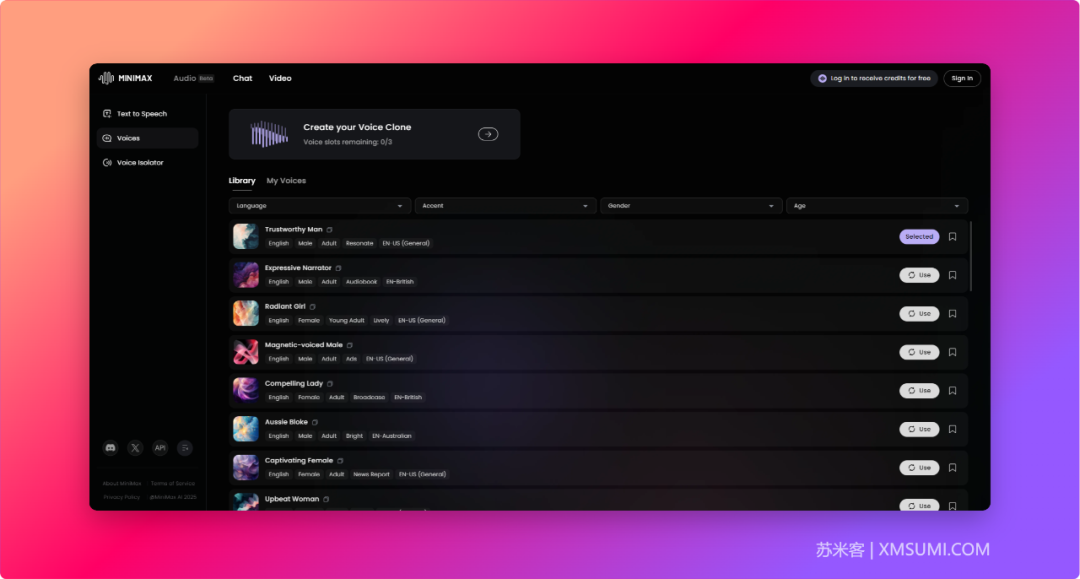Click the MiniMax logo

click(x=125, y=78)
